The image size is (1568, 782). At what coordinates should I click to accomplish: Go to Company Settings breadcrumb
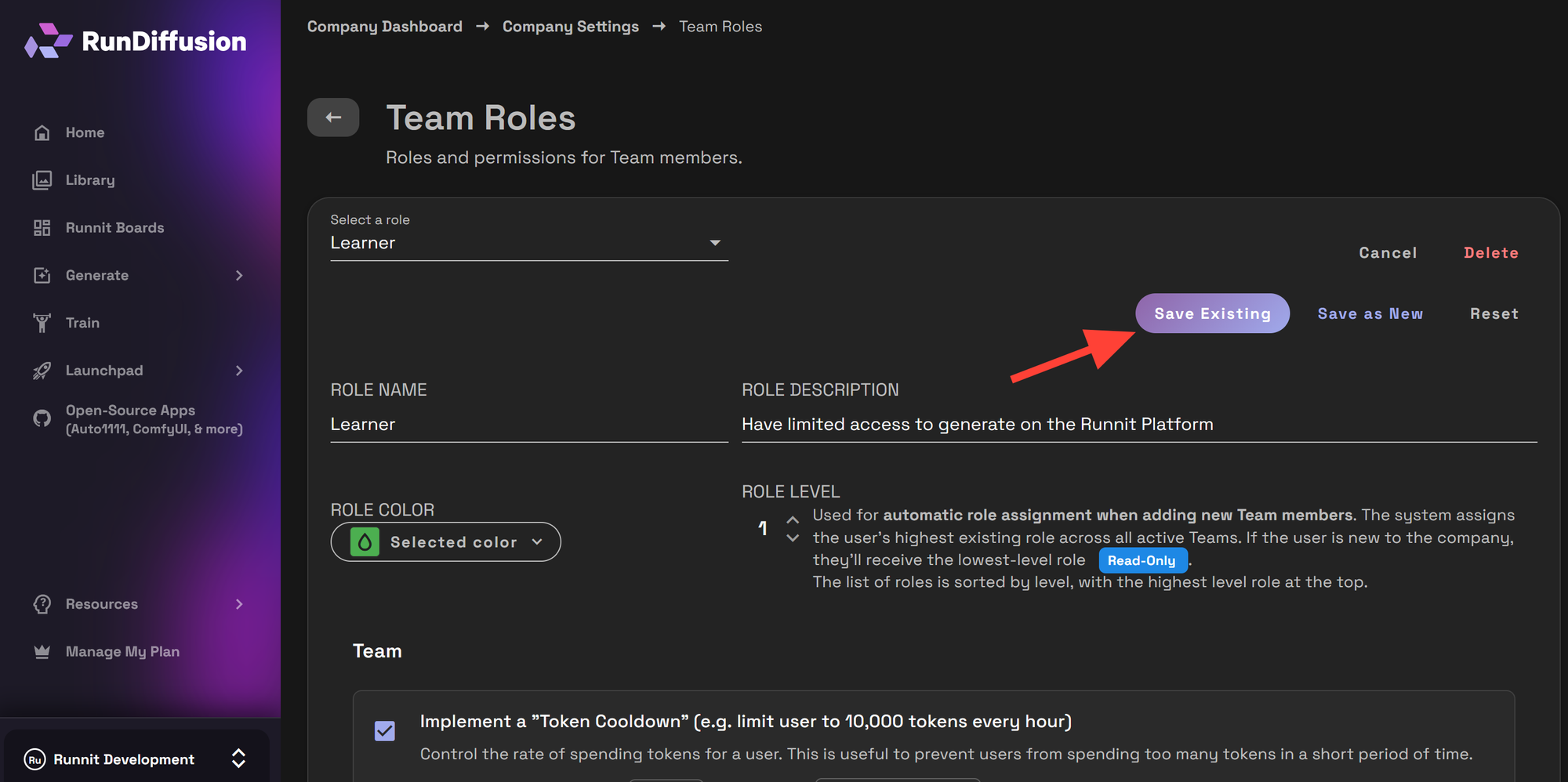pyautogui.click(x=570, y=27)
